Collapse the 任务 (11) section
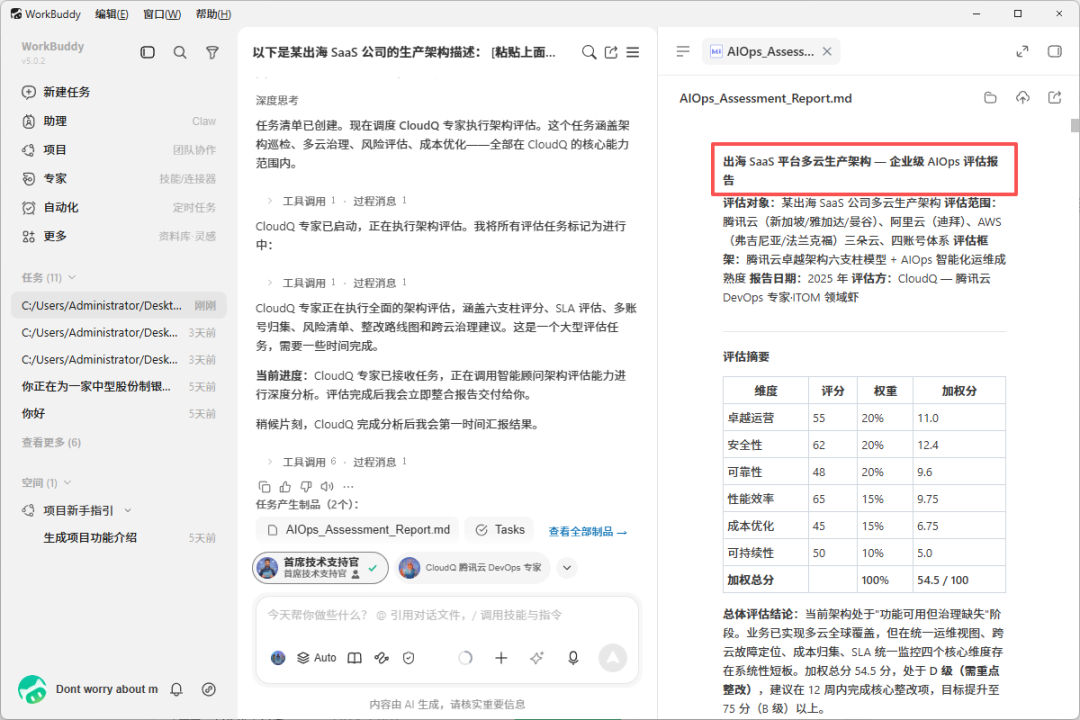Image resolution: width=1080 pixels, height=720 pixels. point(48,278)
